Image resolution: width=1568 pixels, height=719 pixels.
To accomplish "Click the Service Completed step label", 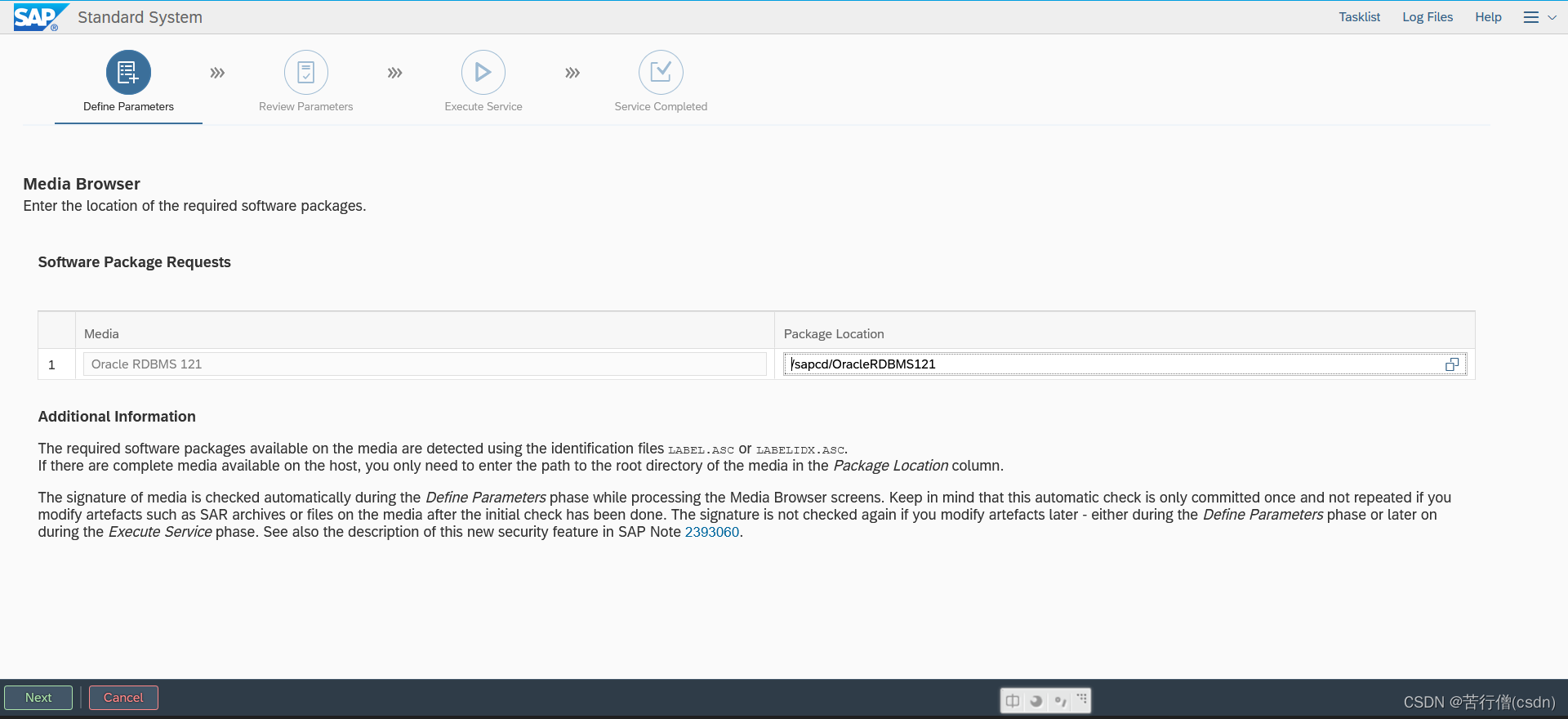I will [x=661, y=106].
